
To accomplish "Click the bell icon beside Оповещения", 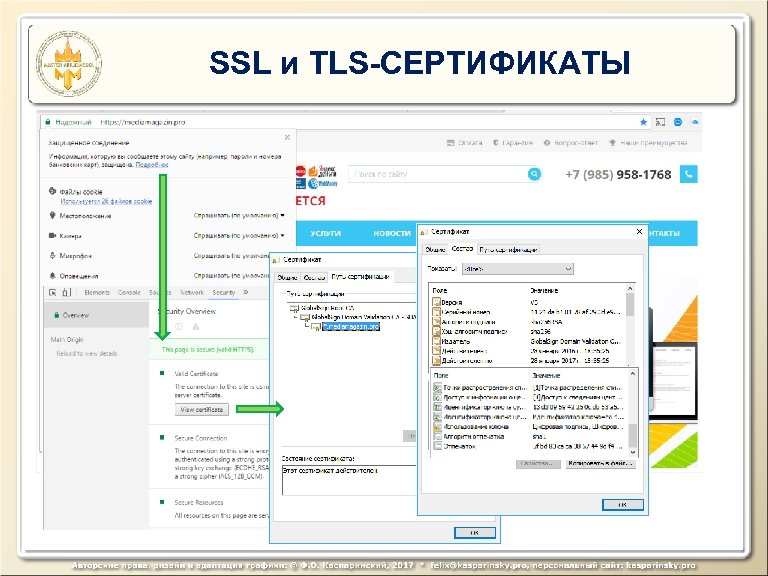I will tap(52, 276).
